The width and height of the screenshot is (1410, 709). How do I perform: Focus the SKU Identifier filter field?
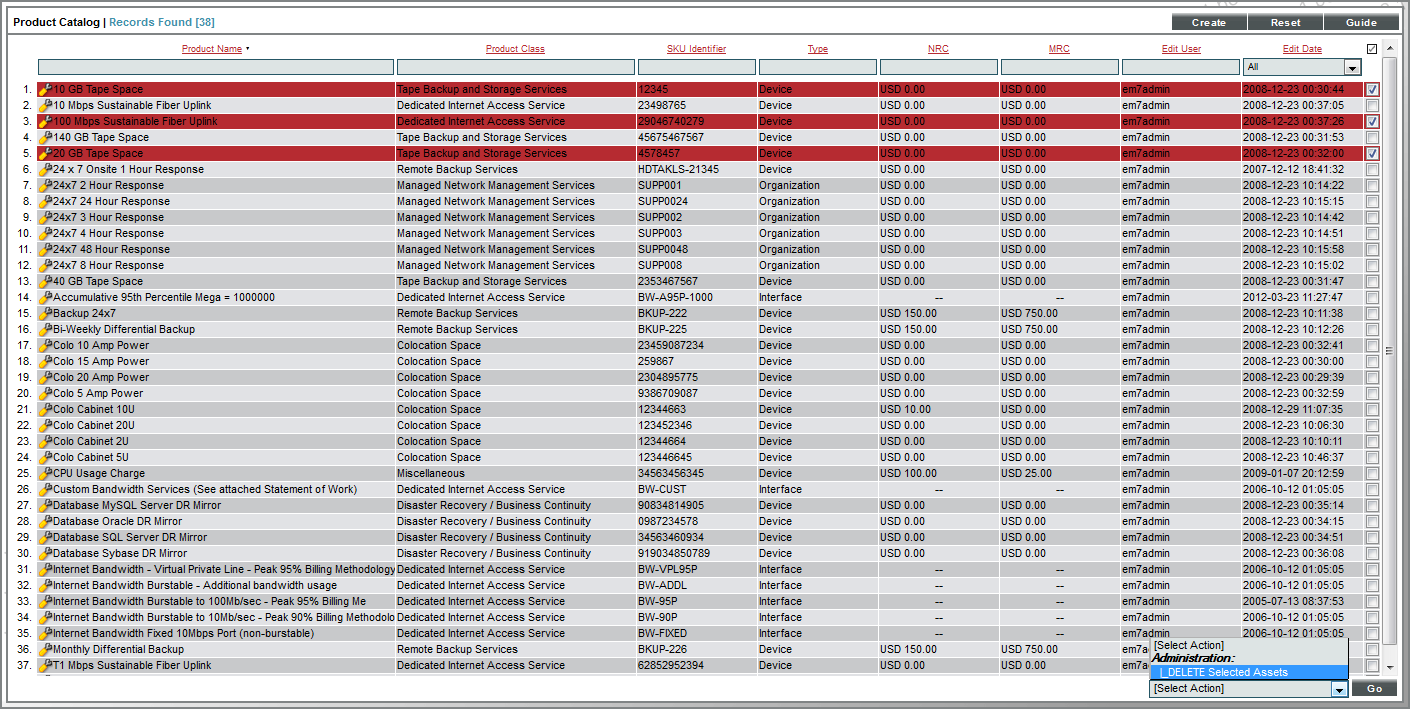point(697,67)
